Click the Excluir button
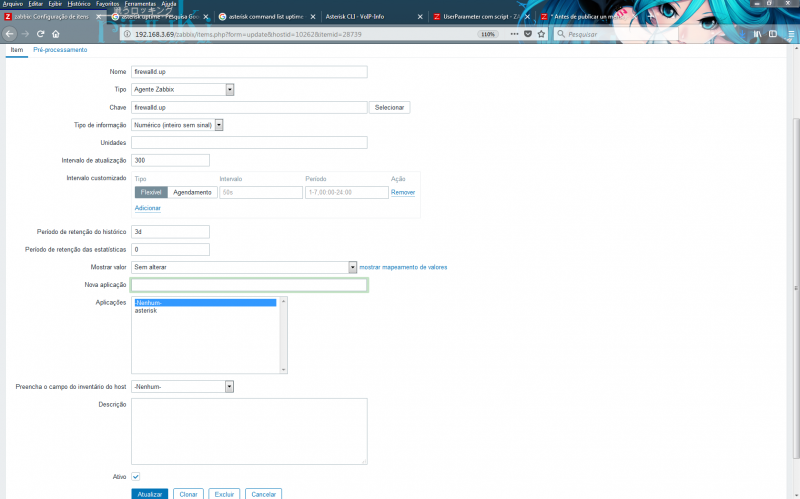 tap(224, 494)
